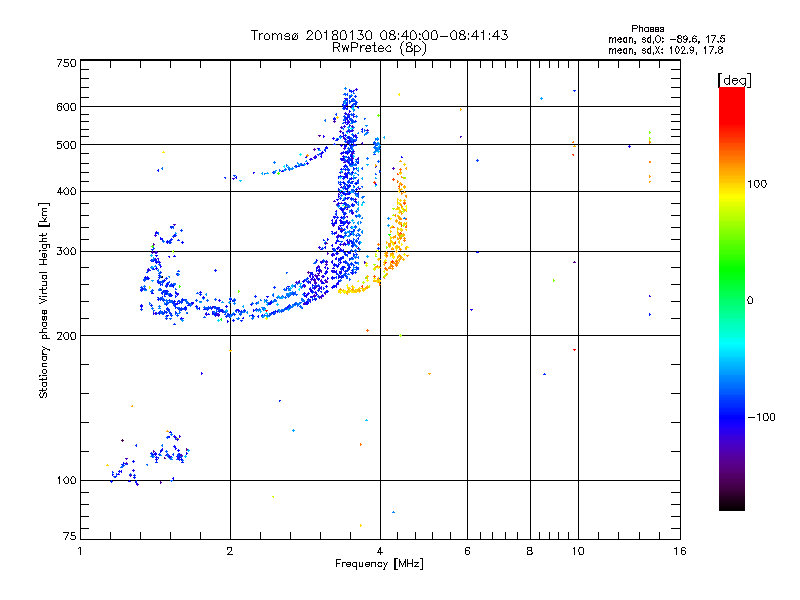Click the x-axis '10' tick label

tap(578, 551)
